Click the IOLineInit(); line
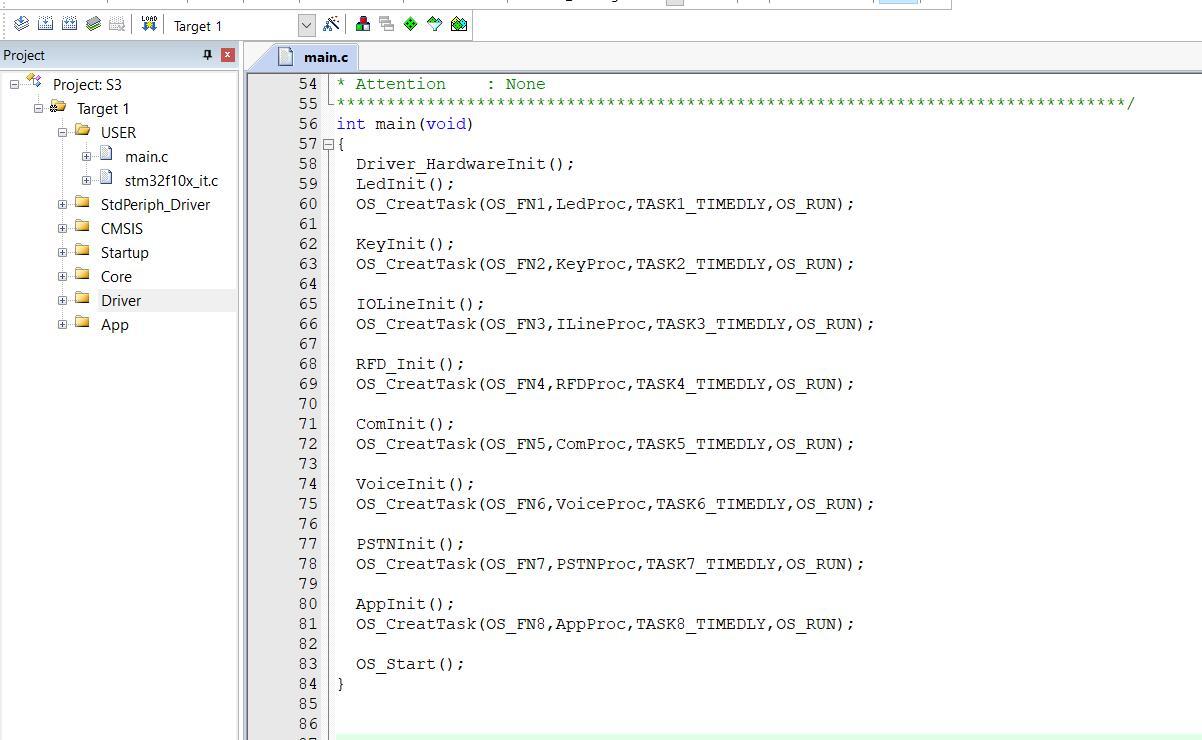Image resolution: width=1202 pixels, height=740 pixels. click(x=420, y=304)
